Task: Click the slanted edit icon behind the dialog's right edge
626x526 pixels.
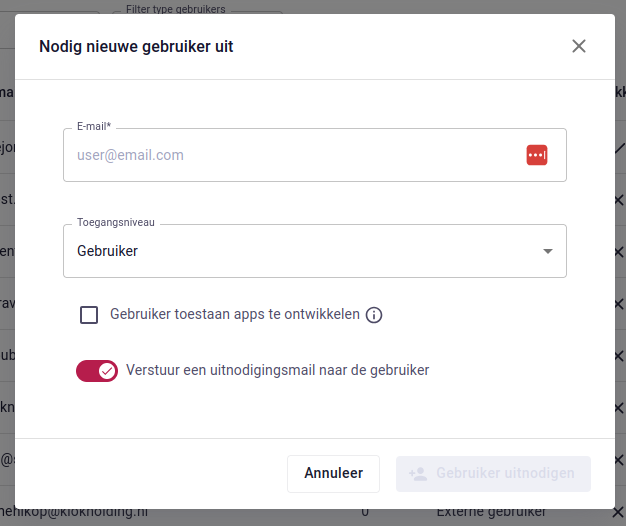Action: click(x=620, y=147)
